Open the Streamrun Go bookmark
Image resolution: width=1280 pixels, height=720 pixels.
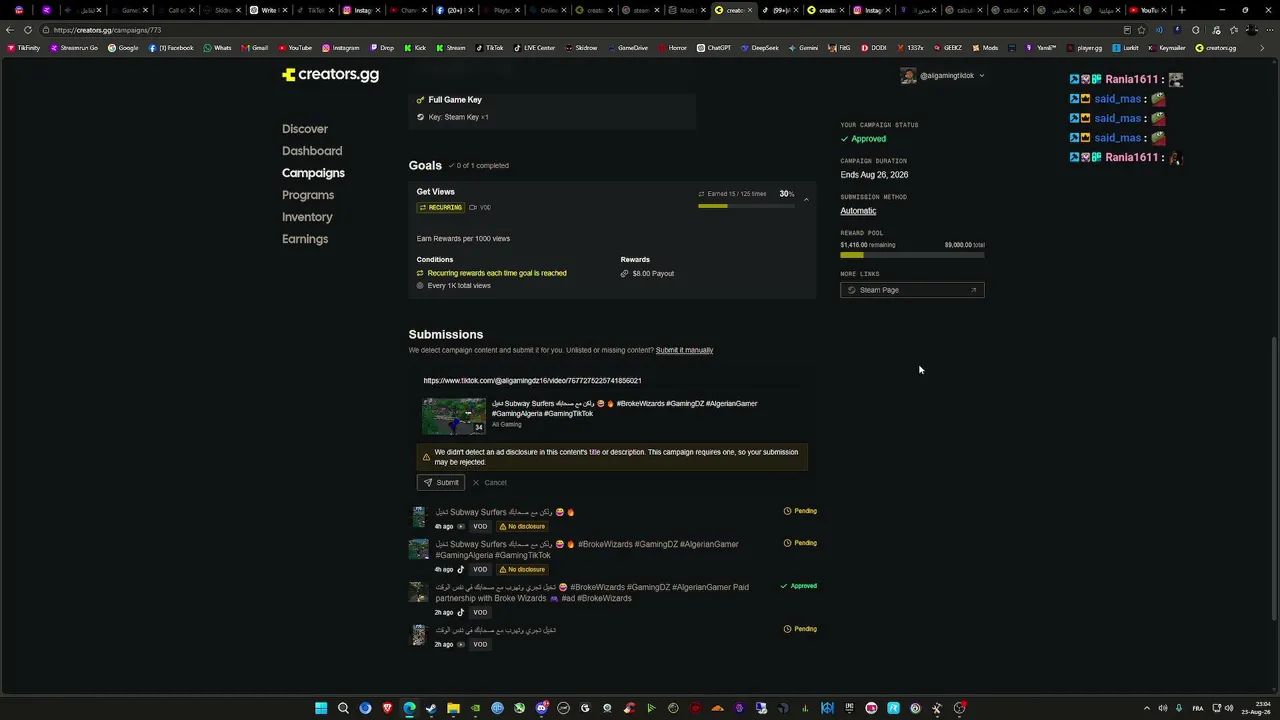click(75, 48)
